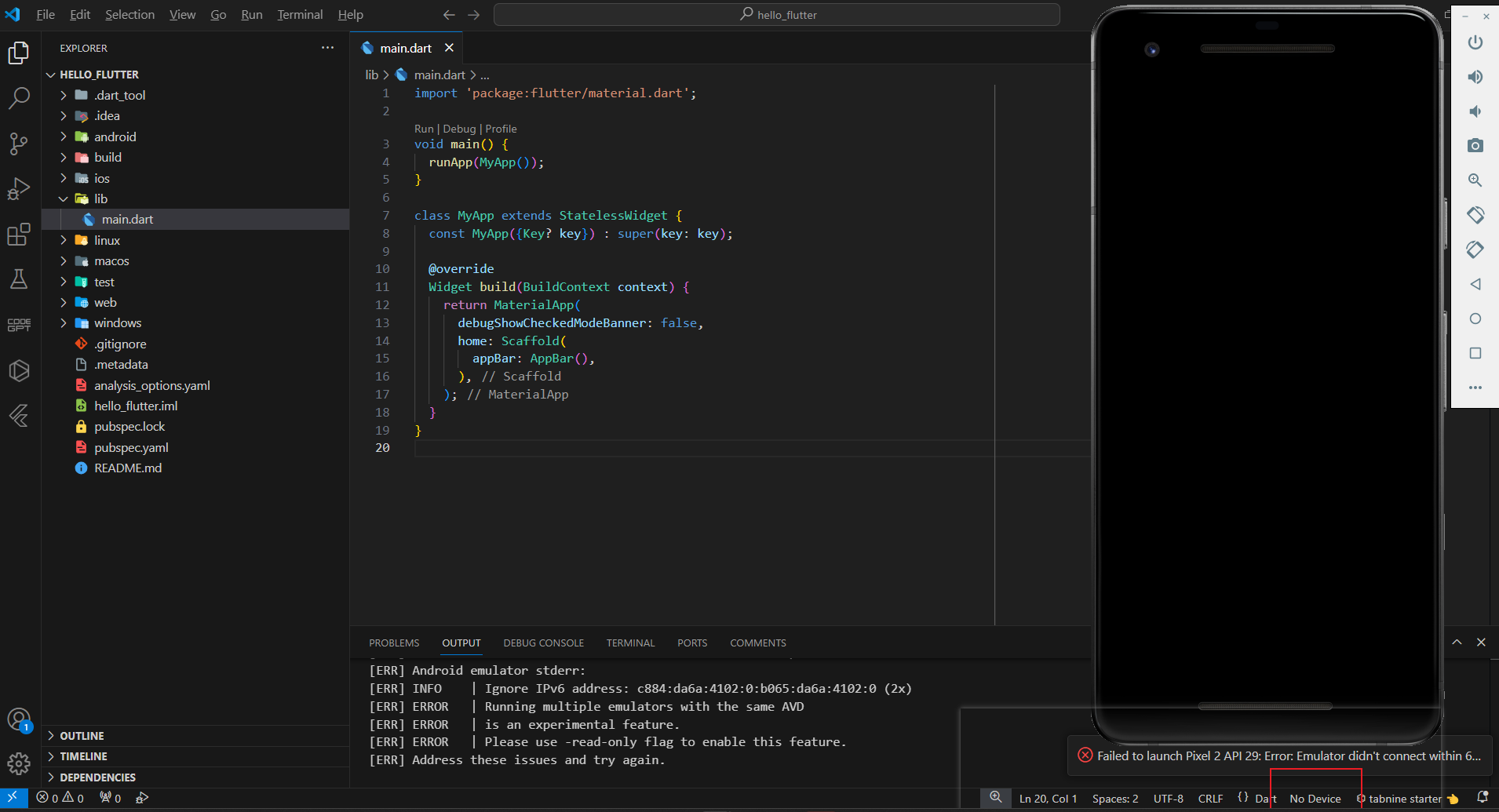Open the Terminal menu
Viewport: 1499px width, 812px height.
point(300,15)
